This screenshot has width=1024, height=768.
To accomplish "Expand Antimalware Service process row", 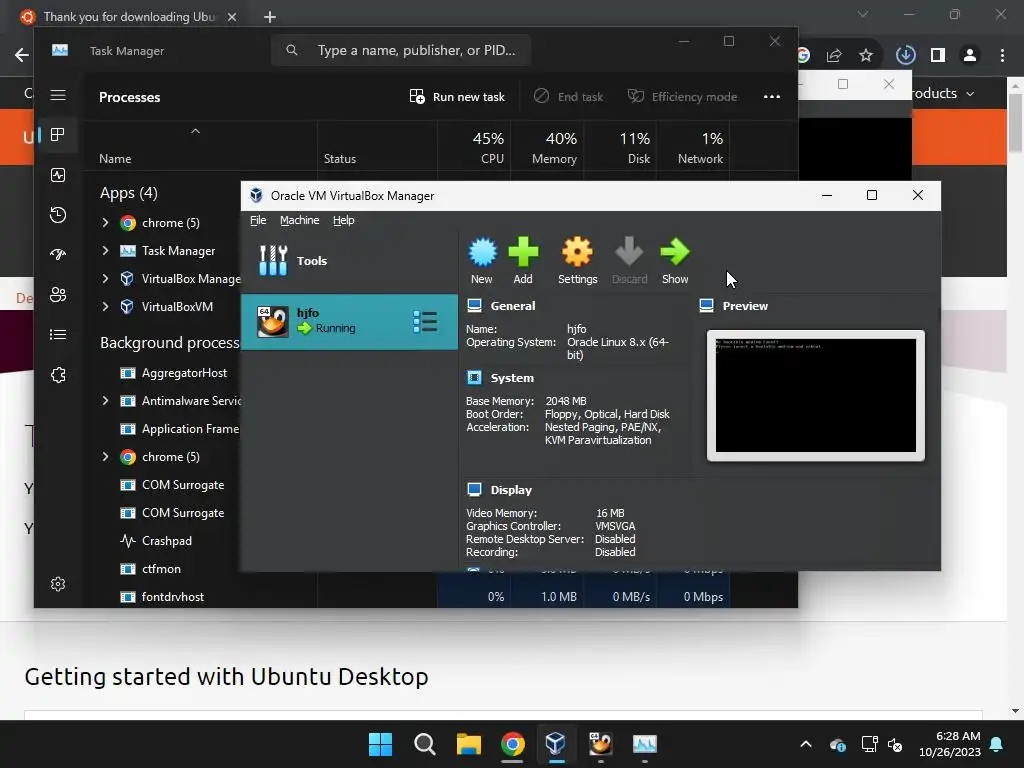I will [x=105, y=401].
